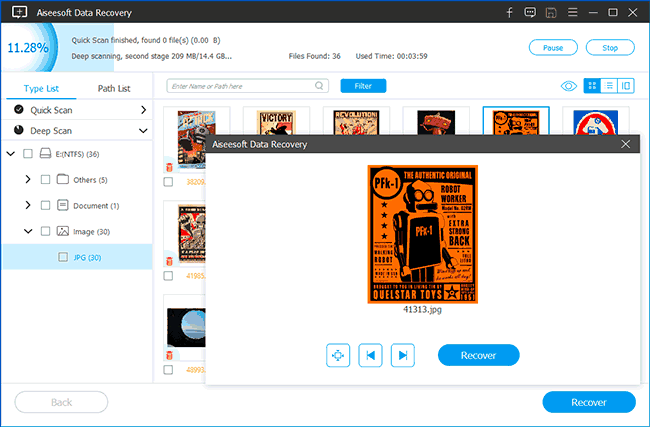This screenshot has height=427, width=650.
Task: Select the Document (1) label
Action: pyautogui.click(x=96, y=206)
